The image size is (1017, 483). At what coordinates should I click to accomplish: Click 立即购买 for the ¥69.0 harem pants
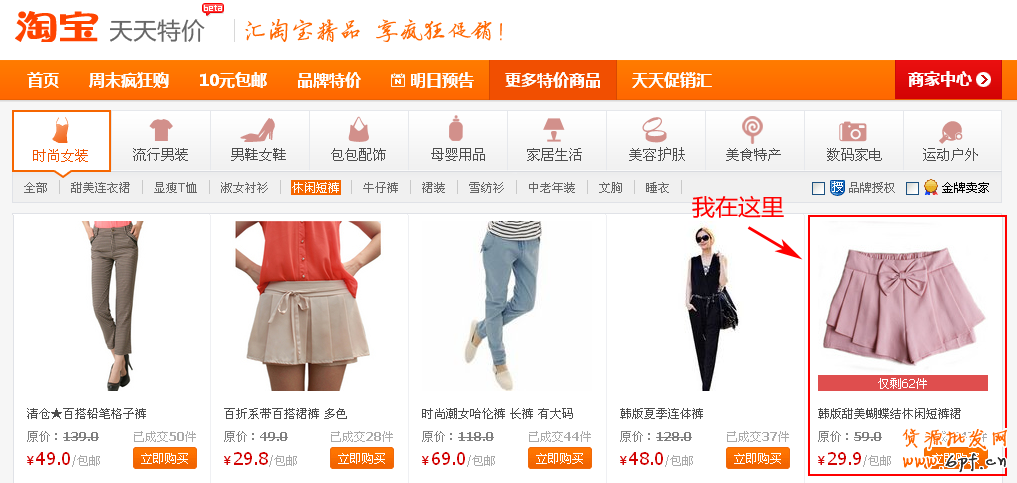coord(560,458)
